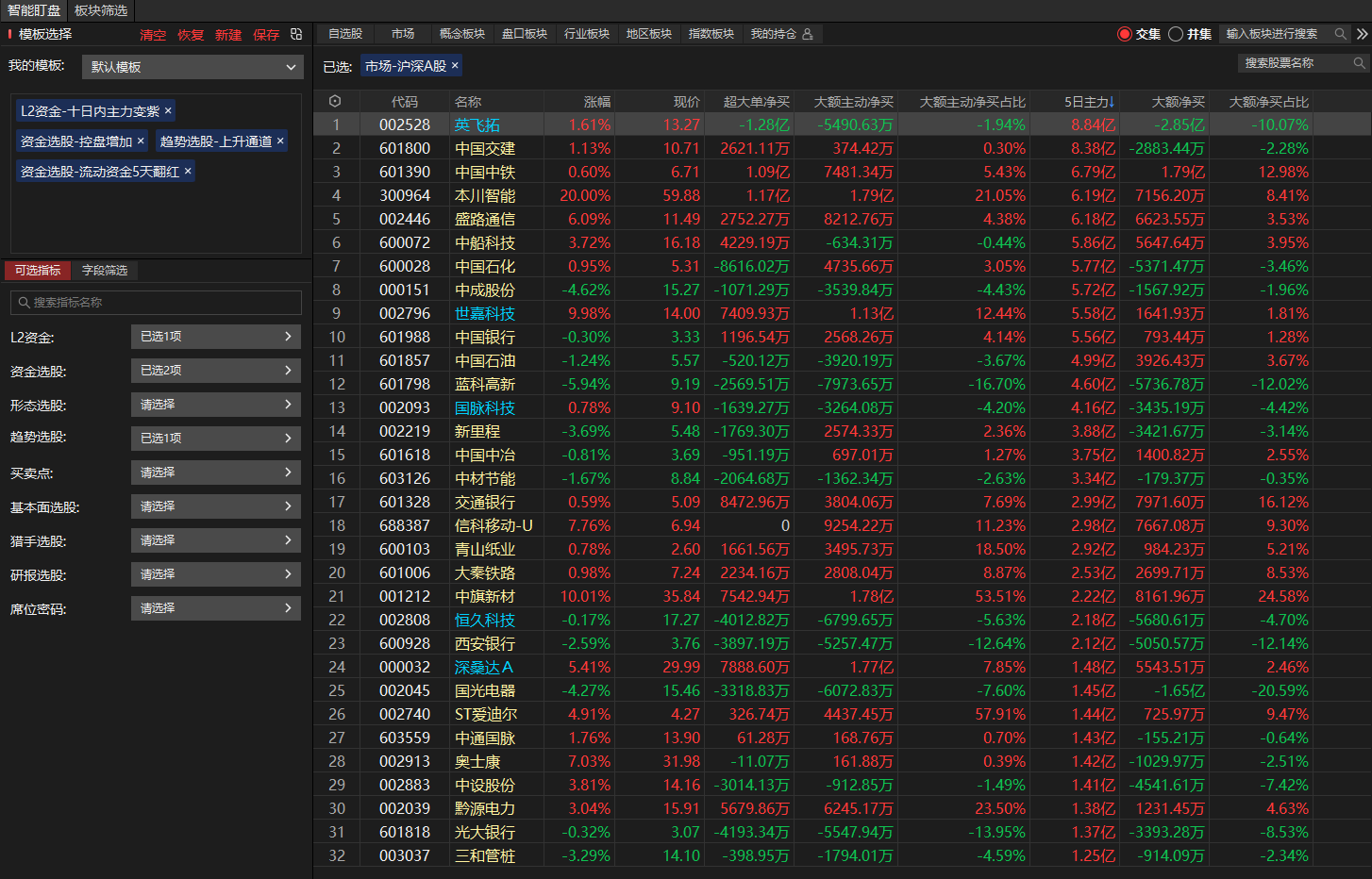Remove the 趋势选股-上升通道 filter tag
The width and height of the screenshot is (1372, 879).
[280, 141]
